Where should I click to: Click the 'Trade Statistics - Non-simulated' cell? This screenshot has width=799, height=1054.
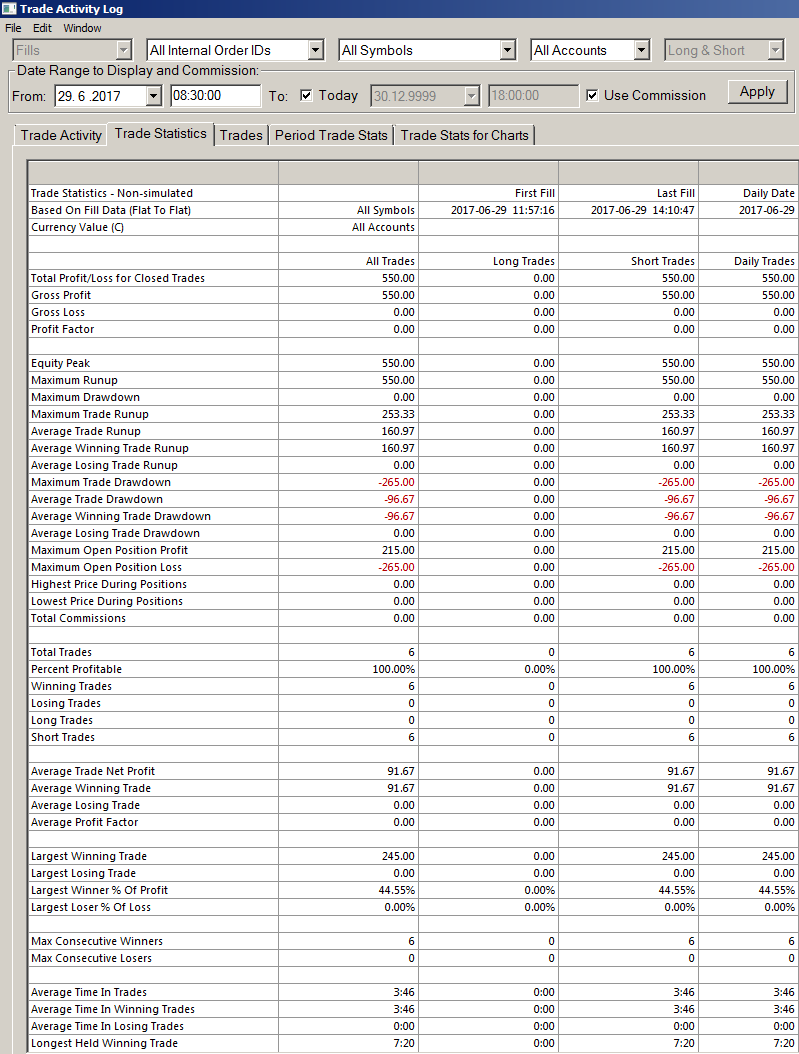[112, 194]
